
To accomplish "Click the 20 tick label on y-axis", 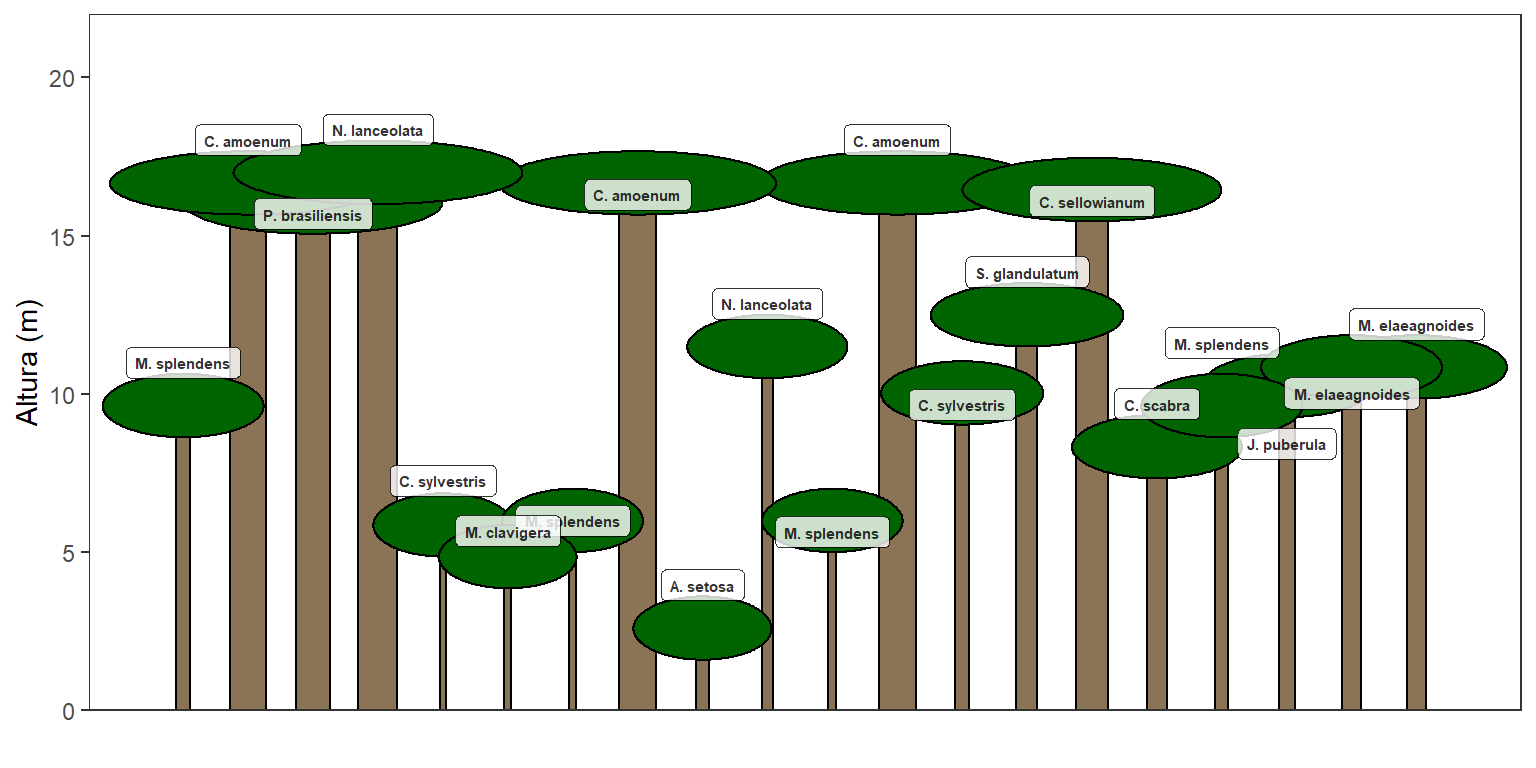I will (60, 78).
